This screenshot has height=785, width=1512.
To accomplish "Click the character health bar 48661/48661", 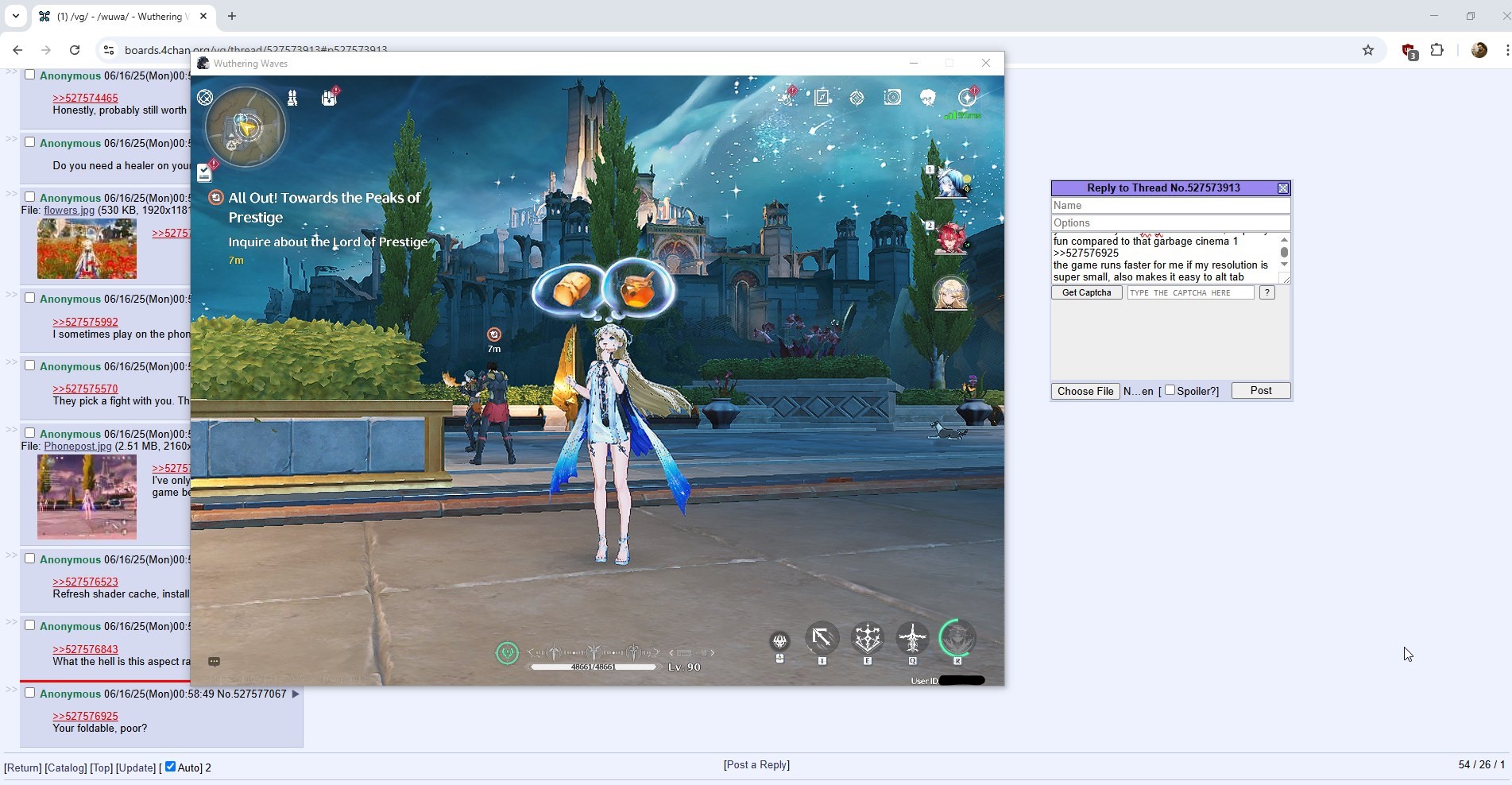I will (594, 667).
